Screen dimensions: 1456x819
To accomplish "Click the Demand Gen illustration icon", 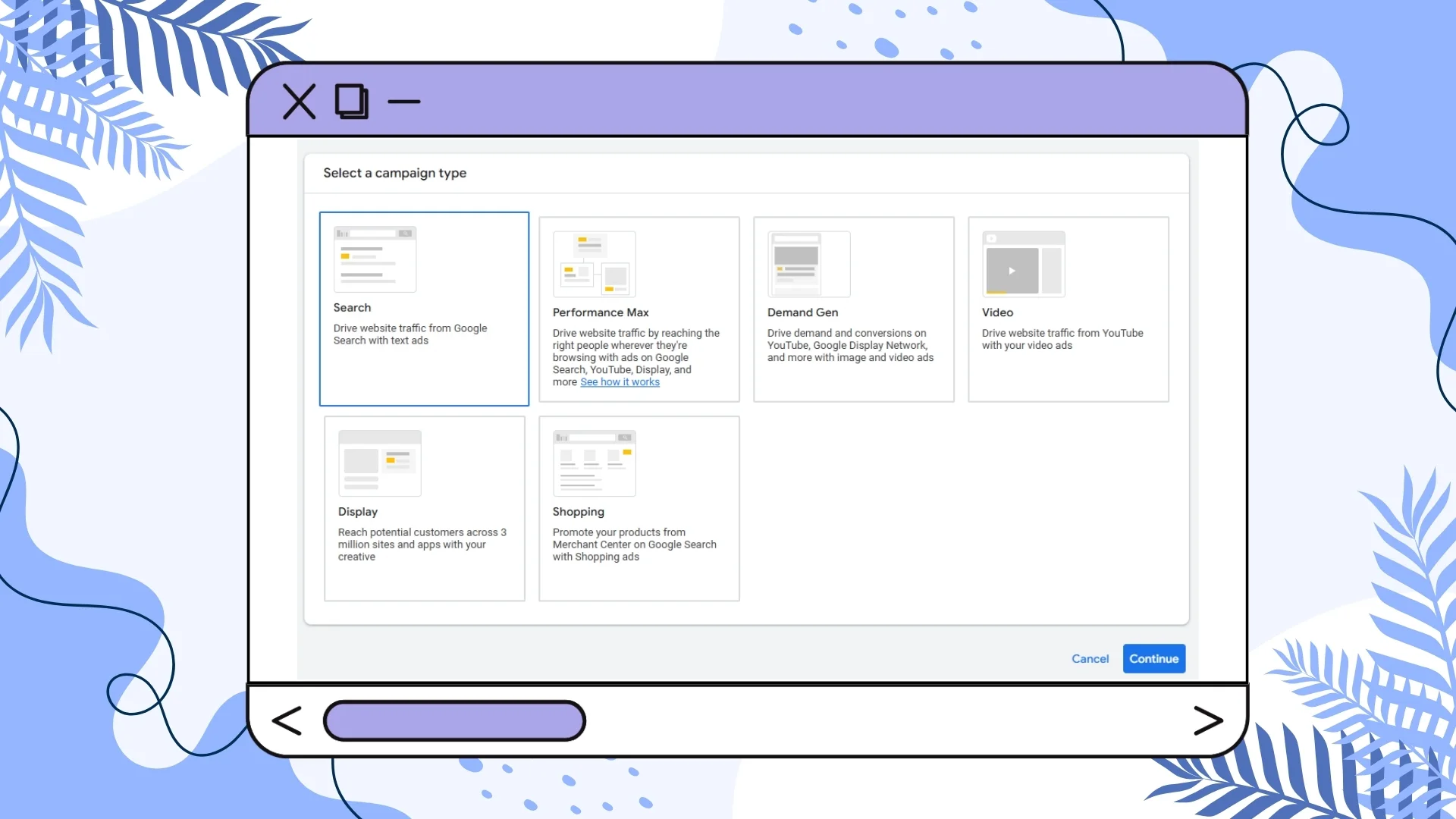I will pos(808,264).
